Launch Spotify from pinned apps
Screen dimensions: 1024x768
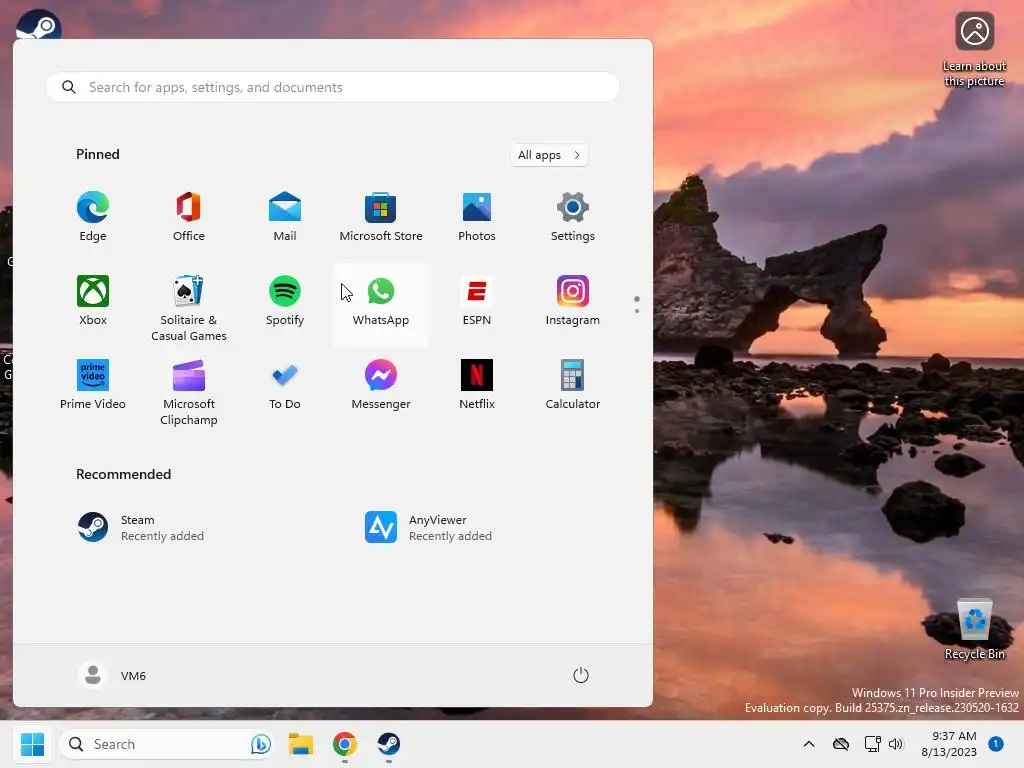click(285, 300)
